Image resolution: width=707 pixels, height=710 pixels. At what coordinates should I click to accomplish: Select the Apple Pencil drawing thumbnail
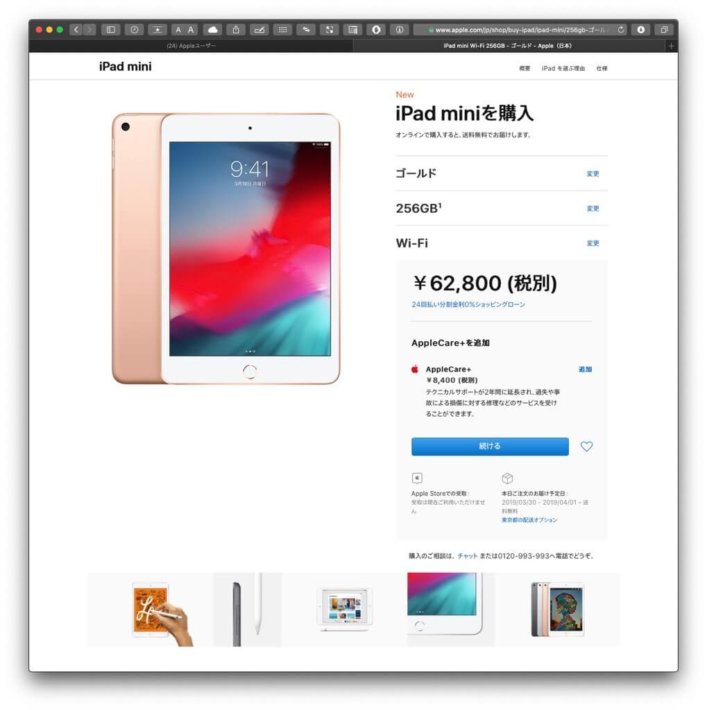(150, 610)
